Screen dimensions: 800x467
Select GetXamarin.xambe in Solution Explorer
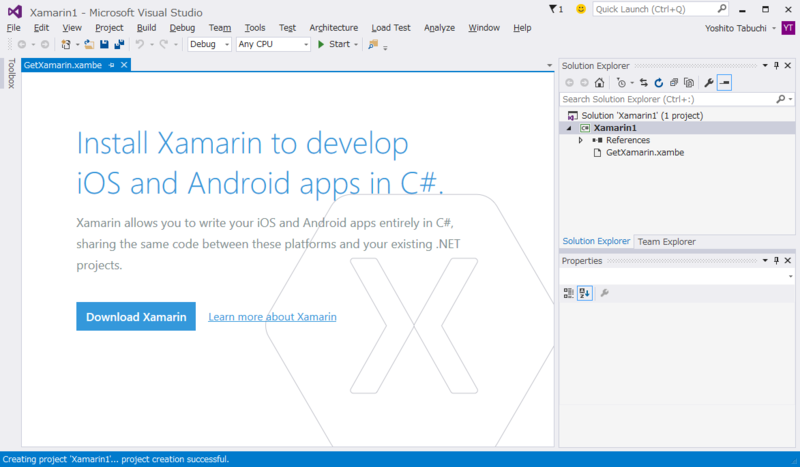coord(645,153)
